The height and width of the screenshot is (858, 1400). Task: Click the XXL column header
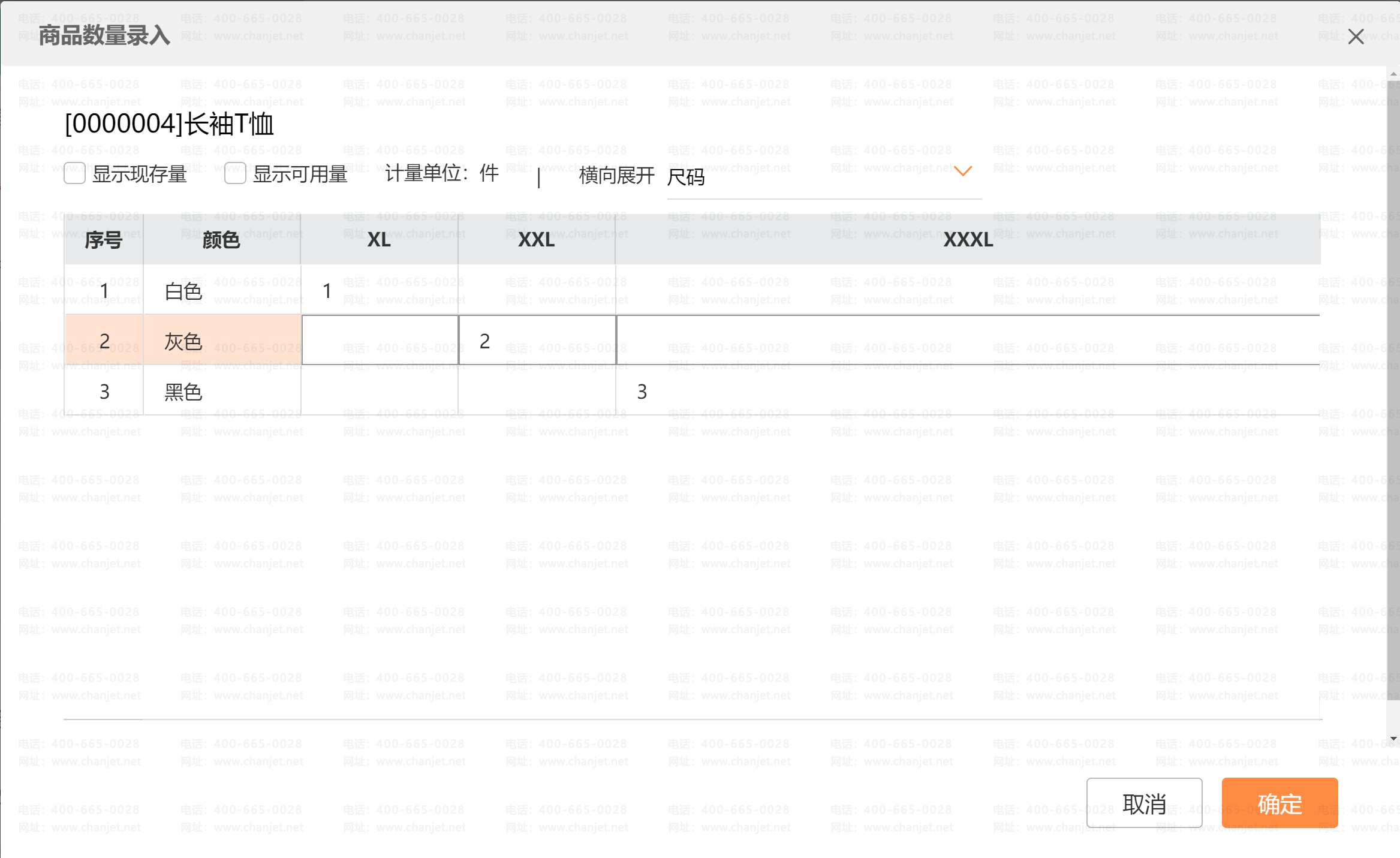click(536, 240)
